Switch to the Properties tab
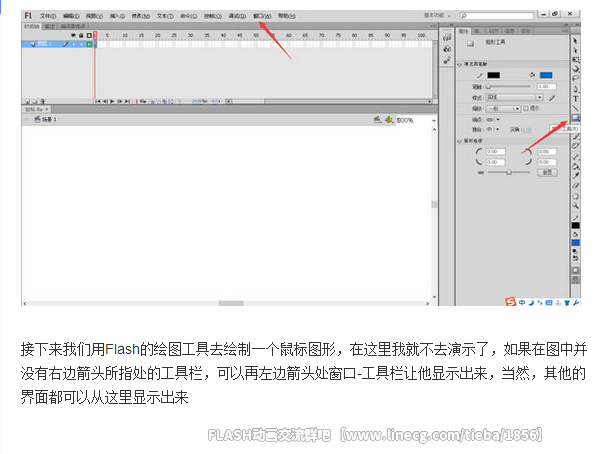The height and width of the screenshot is (454, 594). [x=464, y=30]
